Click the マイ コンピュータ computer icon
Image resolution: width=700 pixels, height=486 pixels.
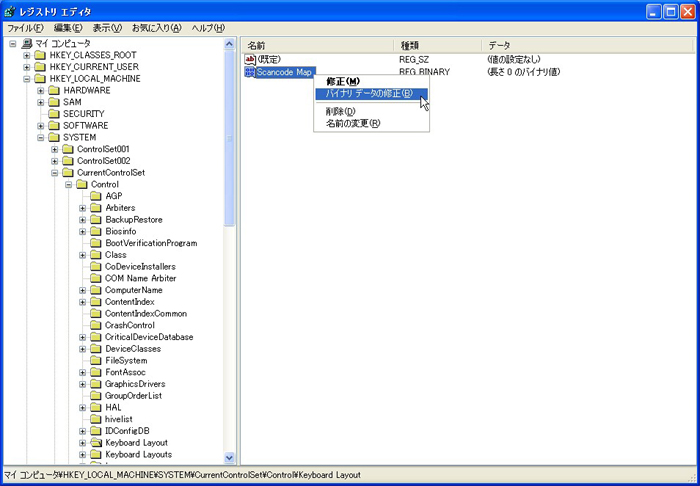tap(27, 43)
